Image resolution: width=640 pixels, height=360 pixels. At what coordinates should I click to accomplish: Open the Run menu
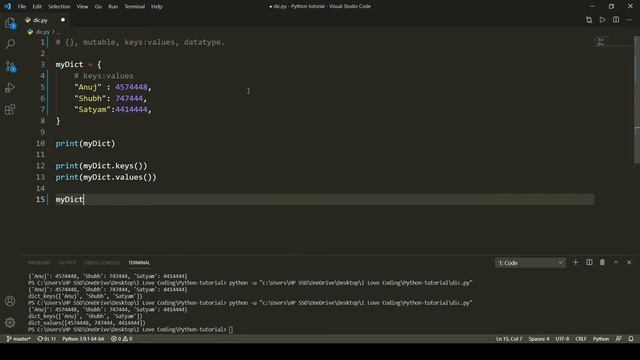pyautogui.click(x=113, y=7)
